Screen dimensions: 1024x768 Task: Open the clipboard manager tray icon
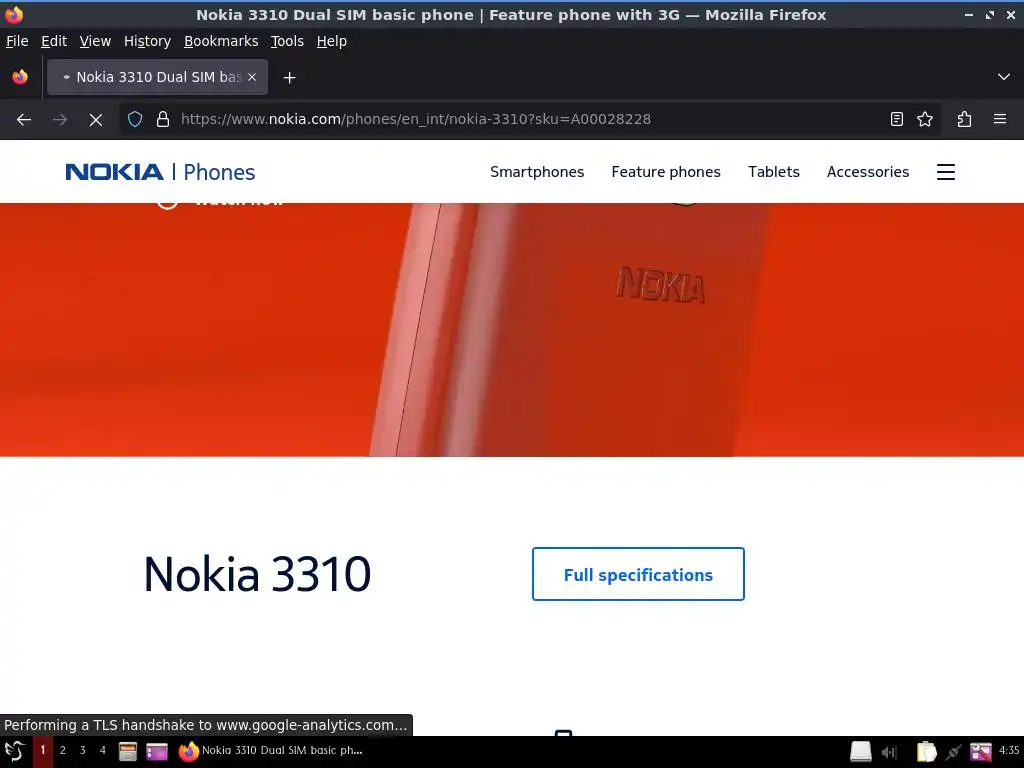click(x=926, y=752)
